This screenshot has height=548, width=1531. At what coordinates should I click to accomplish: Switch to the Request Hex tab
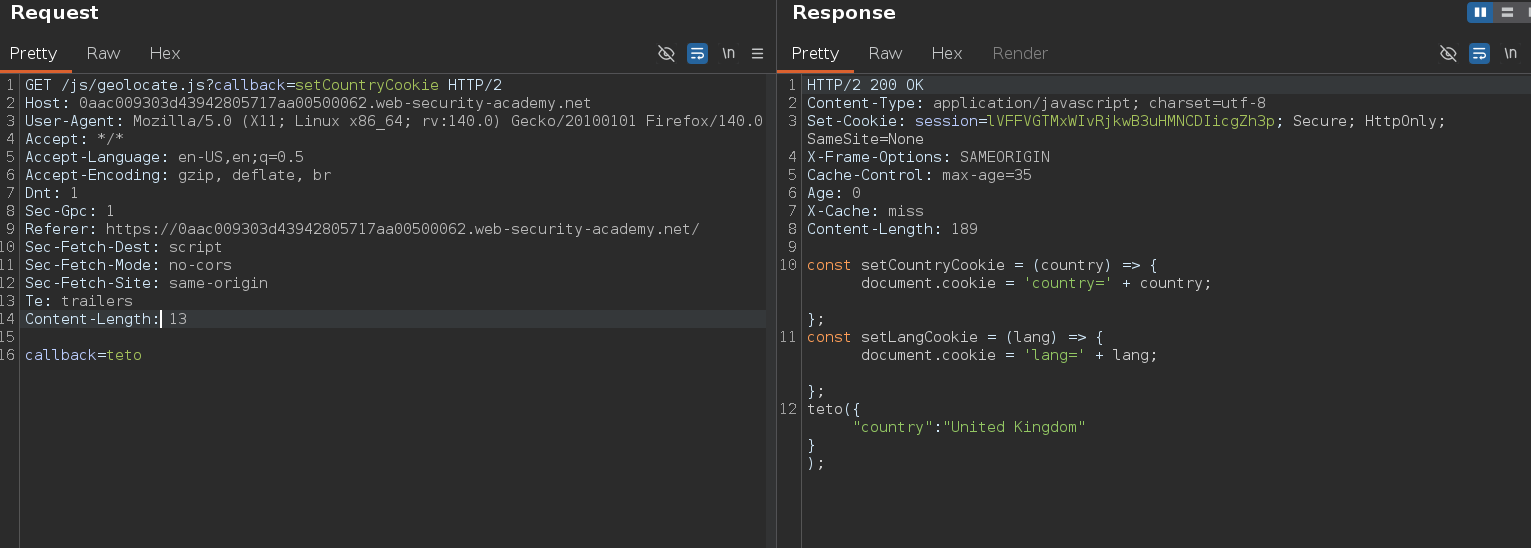[x=165, y=53]
